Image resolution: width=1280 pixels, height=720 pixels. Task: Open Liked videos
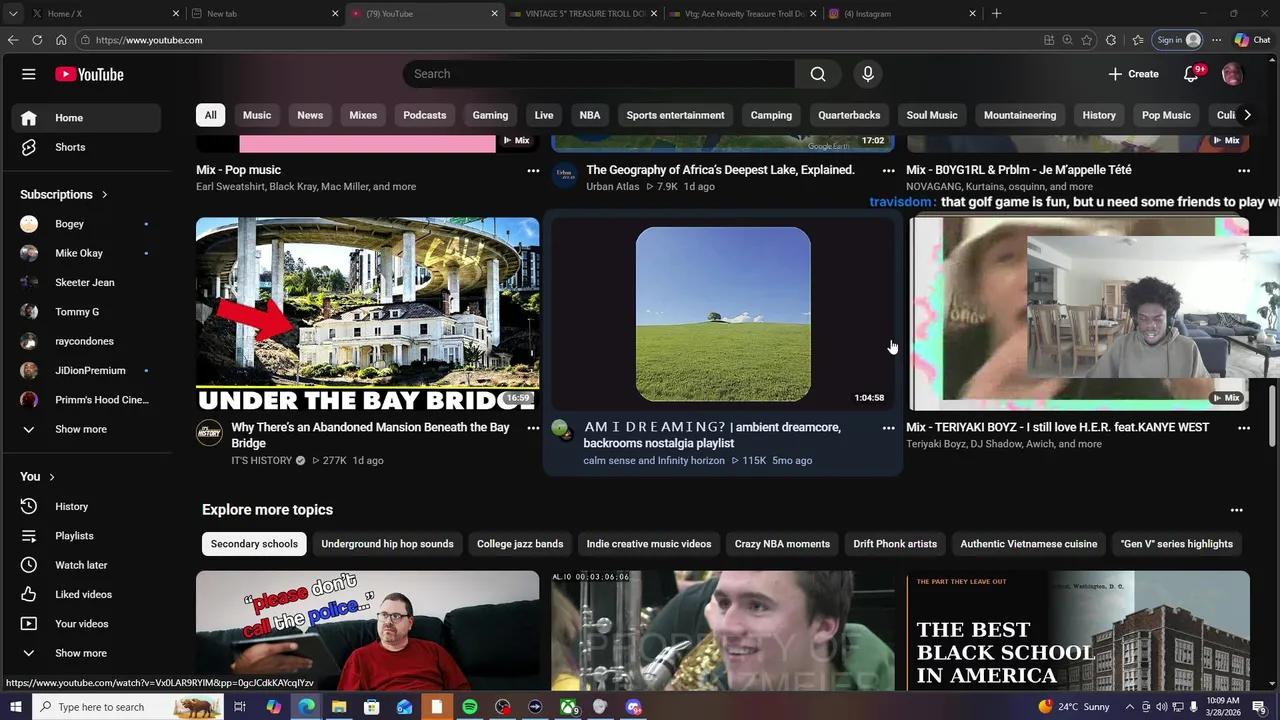click(x=86, y=594)
